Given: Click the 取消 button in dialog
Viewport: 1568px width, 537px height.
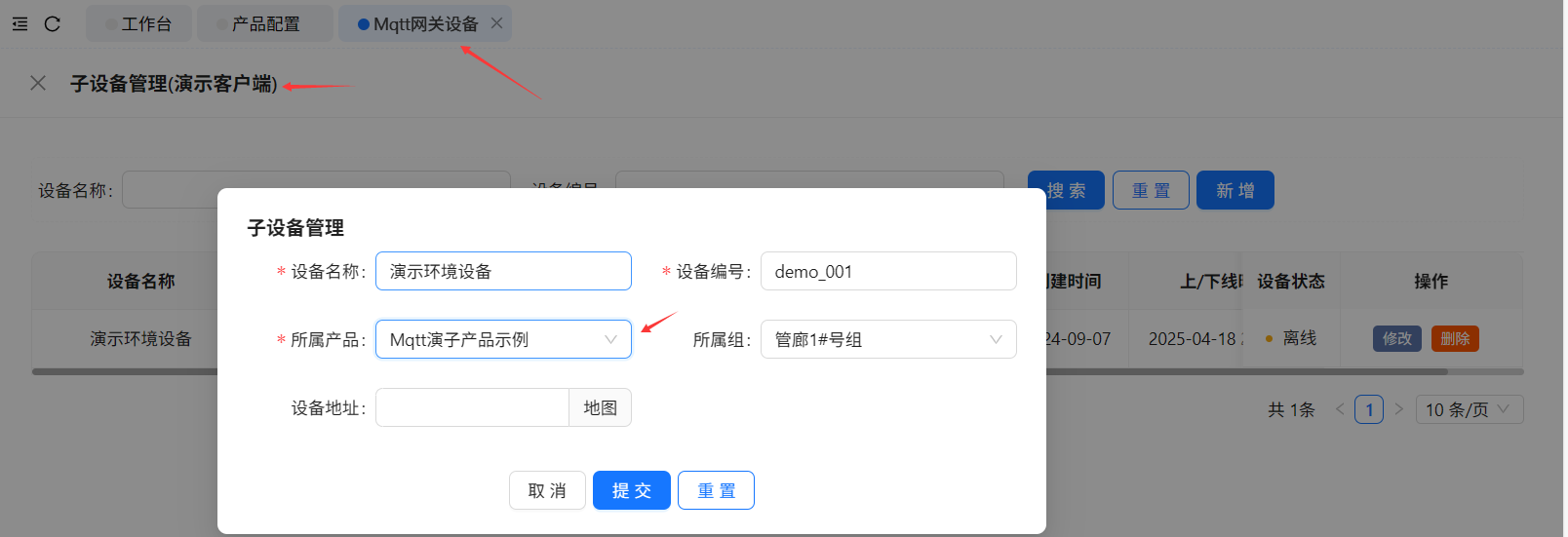Looking at the screenshot, I should (547, 490).
